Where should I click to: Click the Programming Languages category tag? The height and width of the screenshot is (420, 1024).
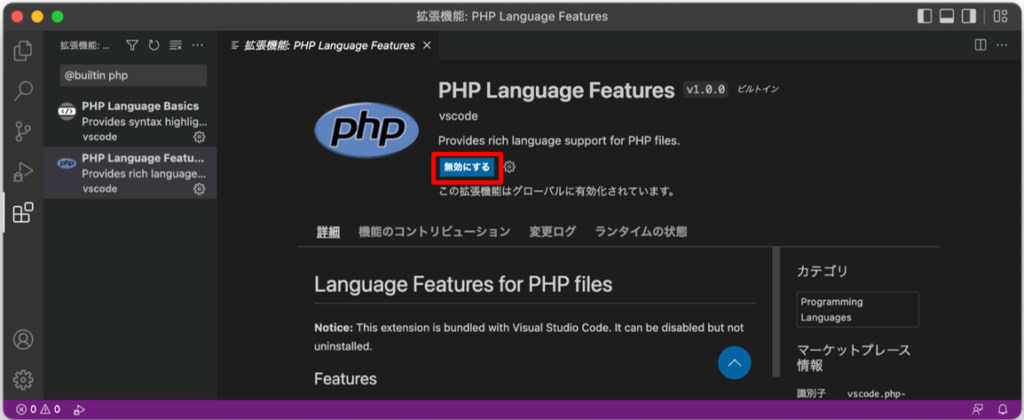[x=857, y=310]
